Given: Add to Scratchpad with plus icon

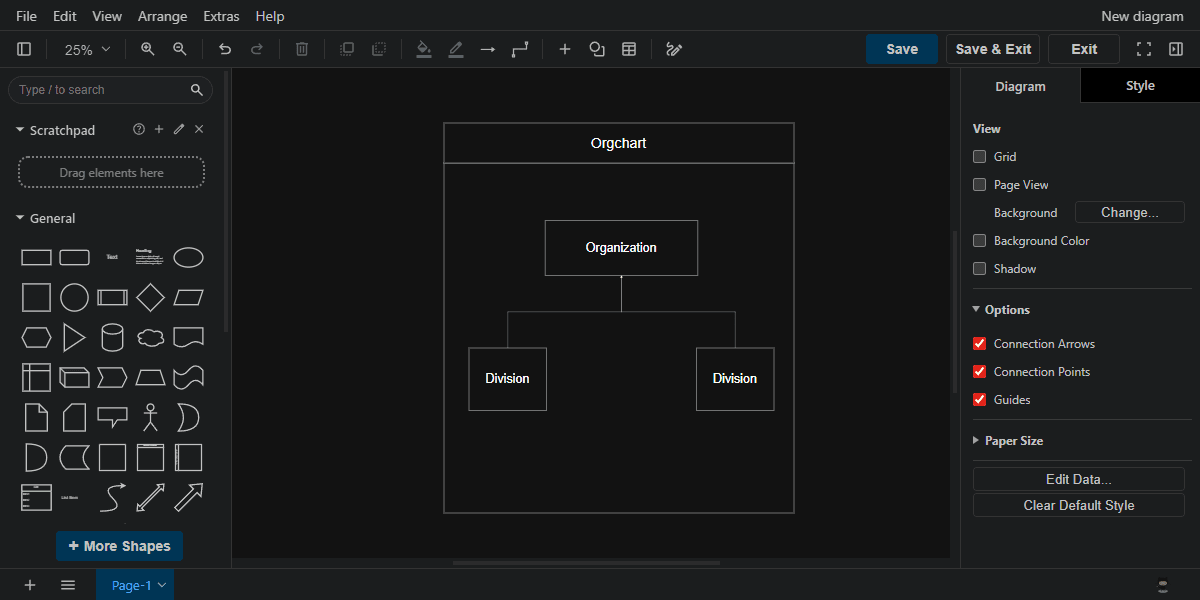Looking at the screenshot, I should [x=159, y=129].
